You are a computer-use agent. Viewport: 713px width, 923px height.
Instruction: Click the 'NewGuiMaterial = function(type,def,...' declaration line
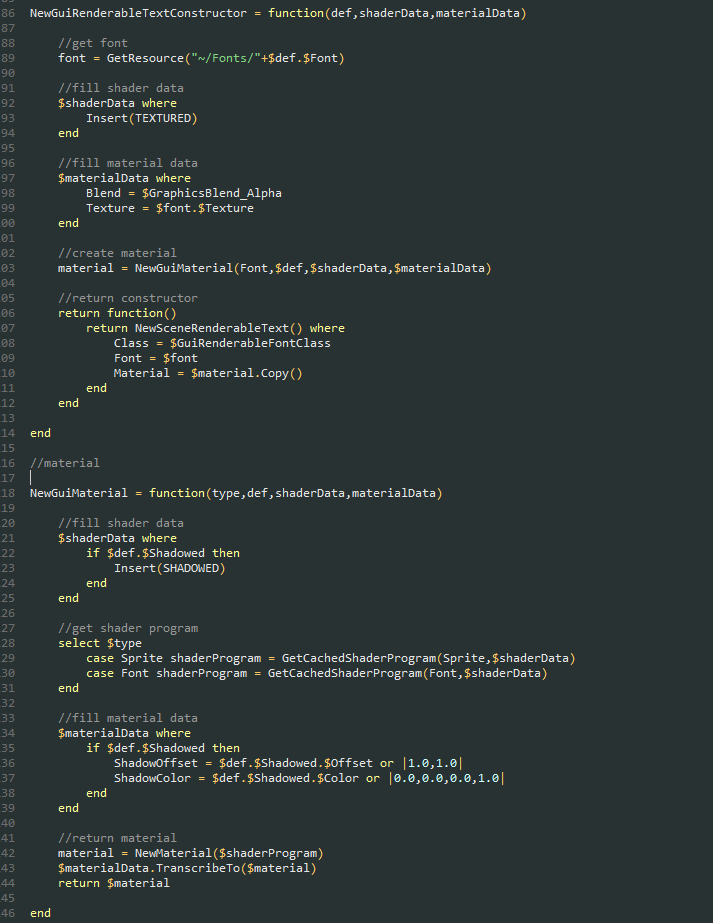[236, 493]
